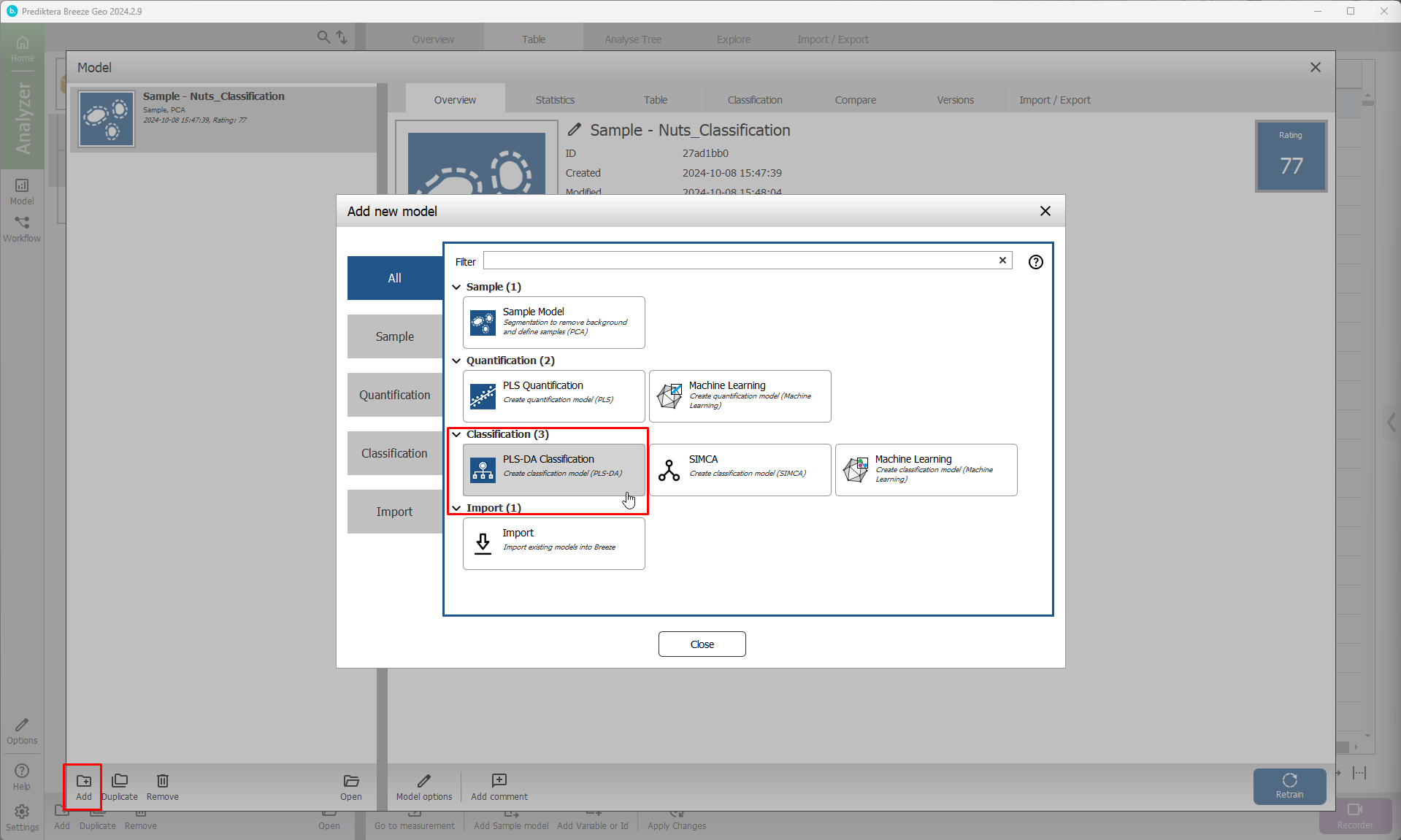The width and height of the screenshot is (1401, 840).
Task: Collapse the Quantification (2) section
Action: click(x=457, y=361)
